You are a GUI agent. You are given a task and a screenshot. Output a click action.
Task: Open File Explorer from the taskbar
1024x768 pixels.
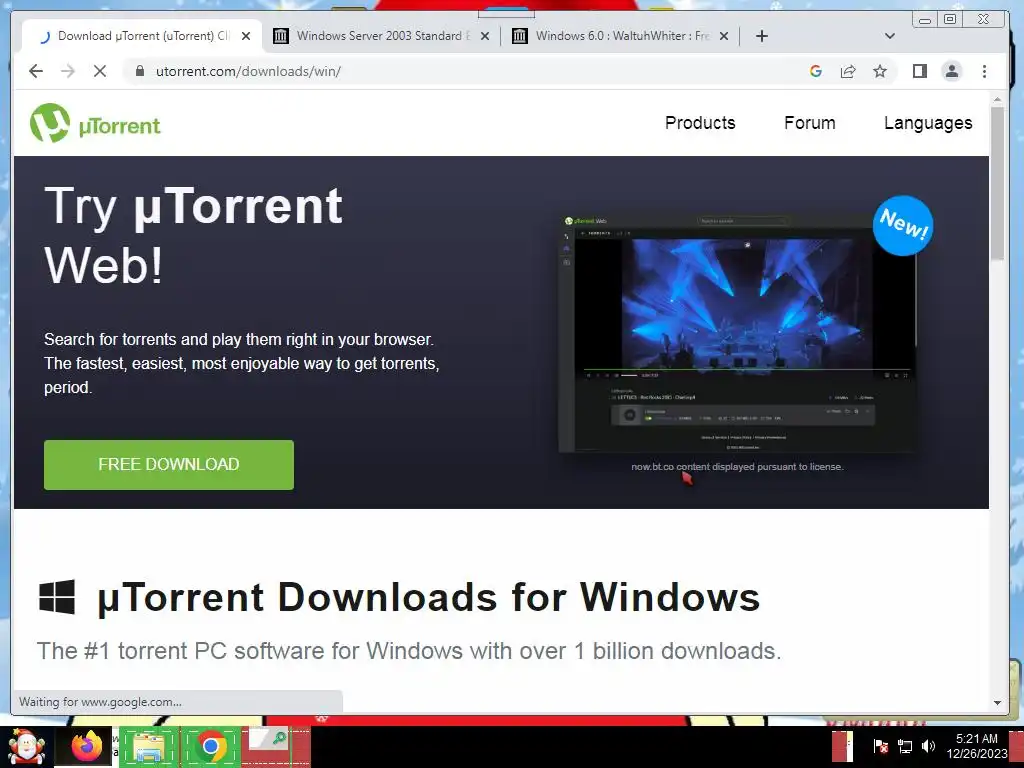click(x=149, y=747)
